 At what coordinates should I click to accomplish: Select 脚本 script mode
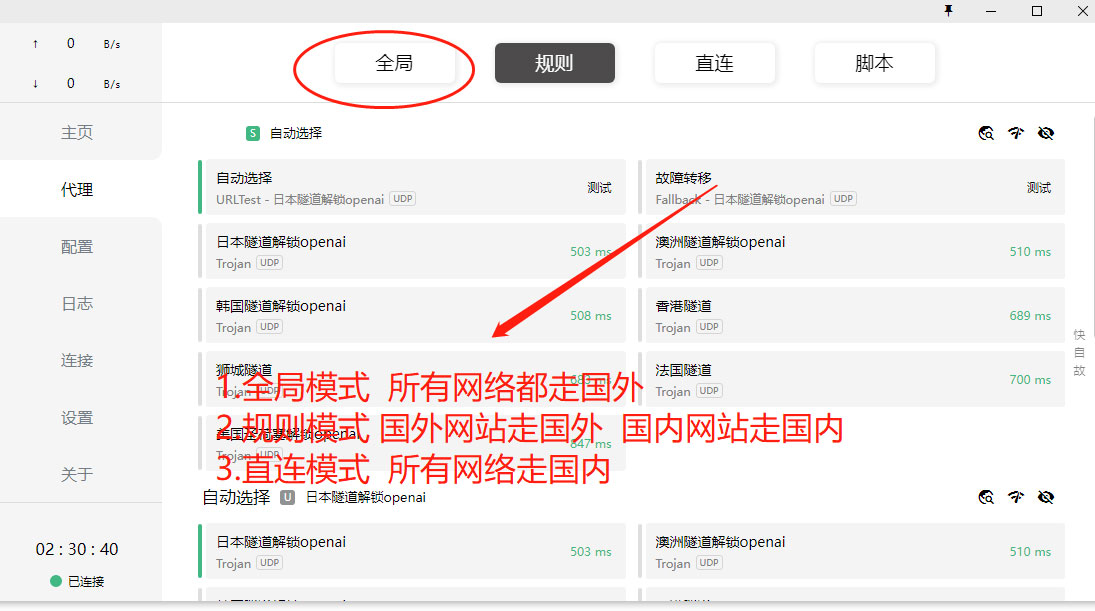(874, 63)
